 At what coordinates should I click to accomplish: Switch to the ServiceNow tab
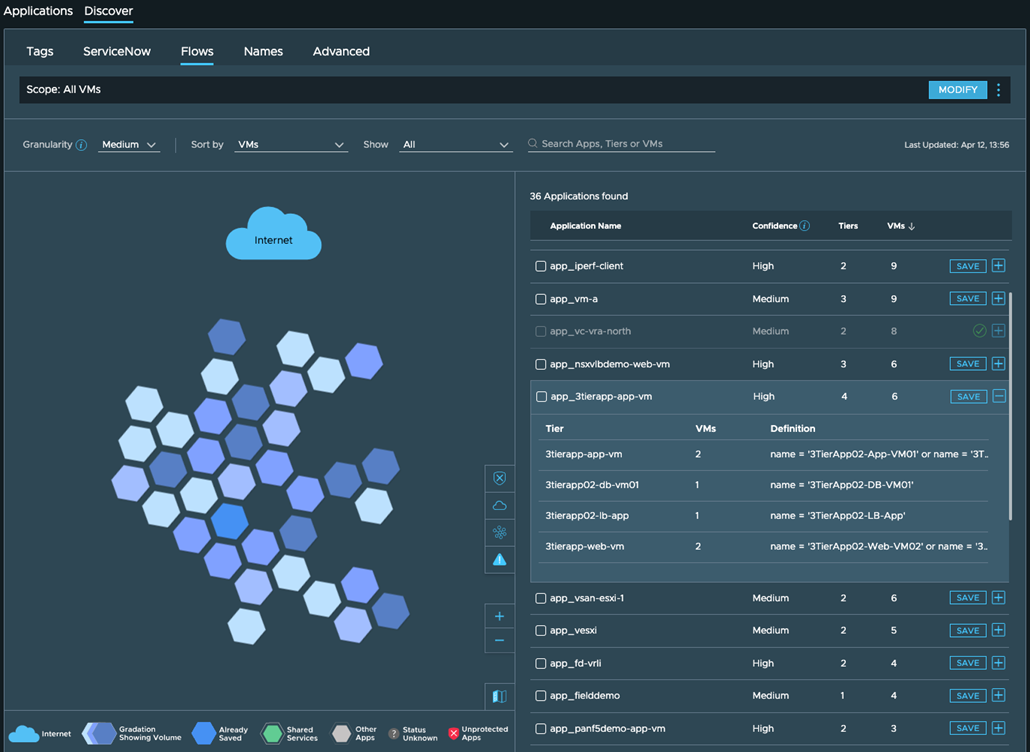click(117, 51)
